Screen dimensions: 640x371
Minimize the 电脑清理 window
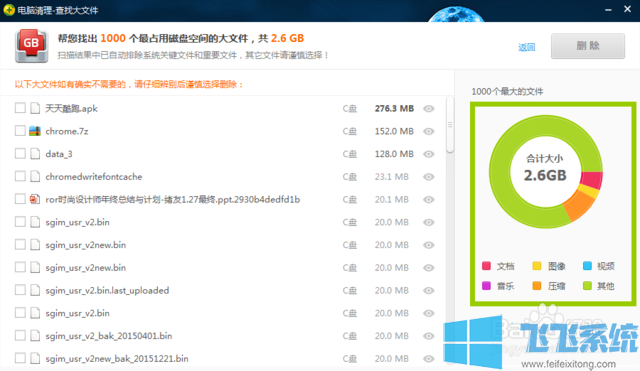click(608, 9)
